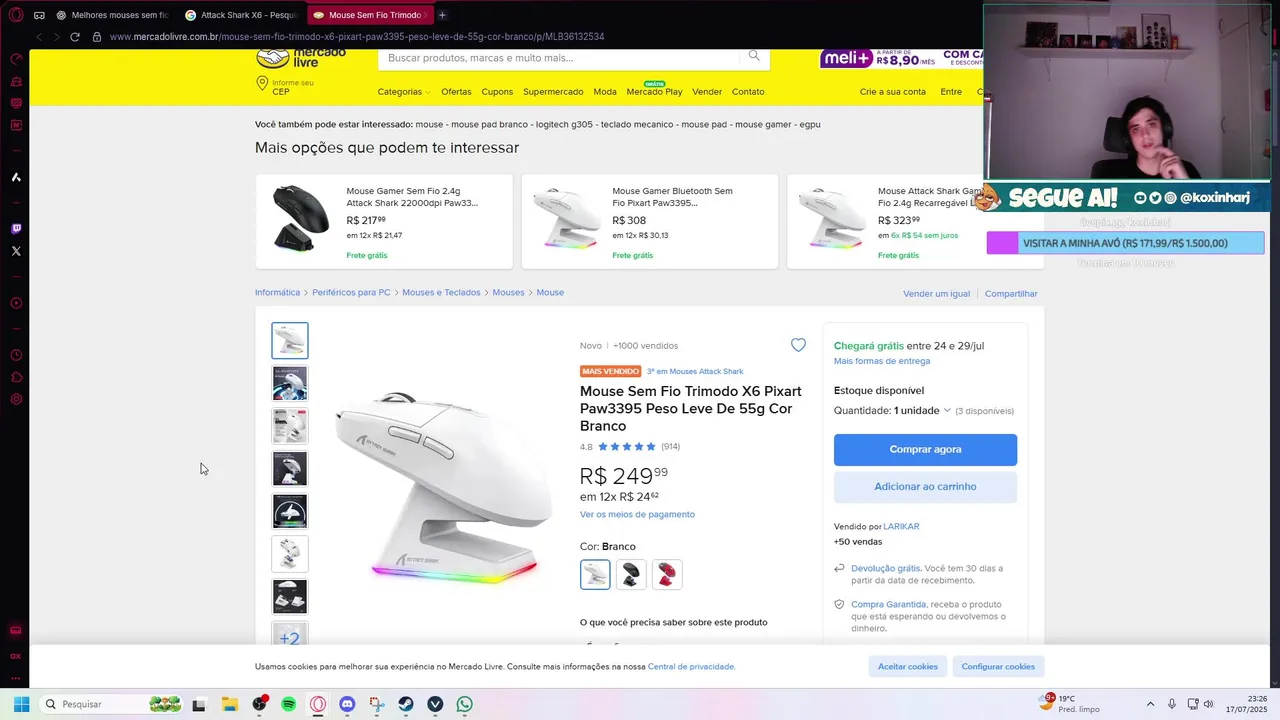Expand the Quantidade 1 unidade dropdown

click(892, 410)
